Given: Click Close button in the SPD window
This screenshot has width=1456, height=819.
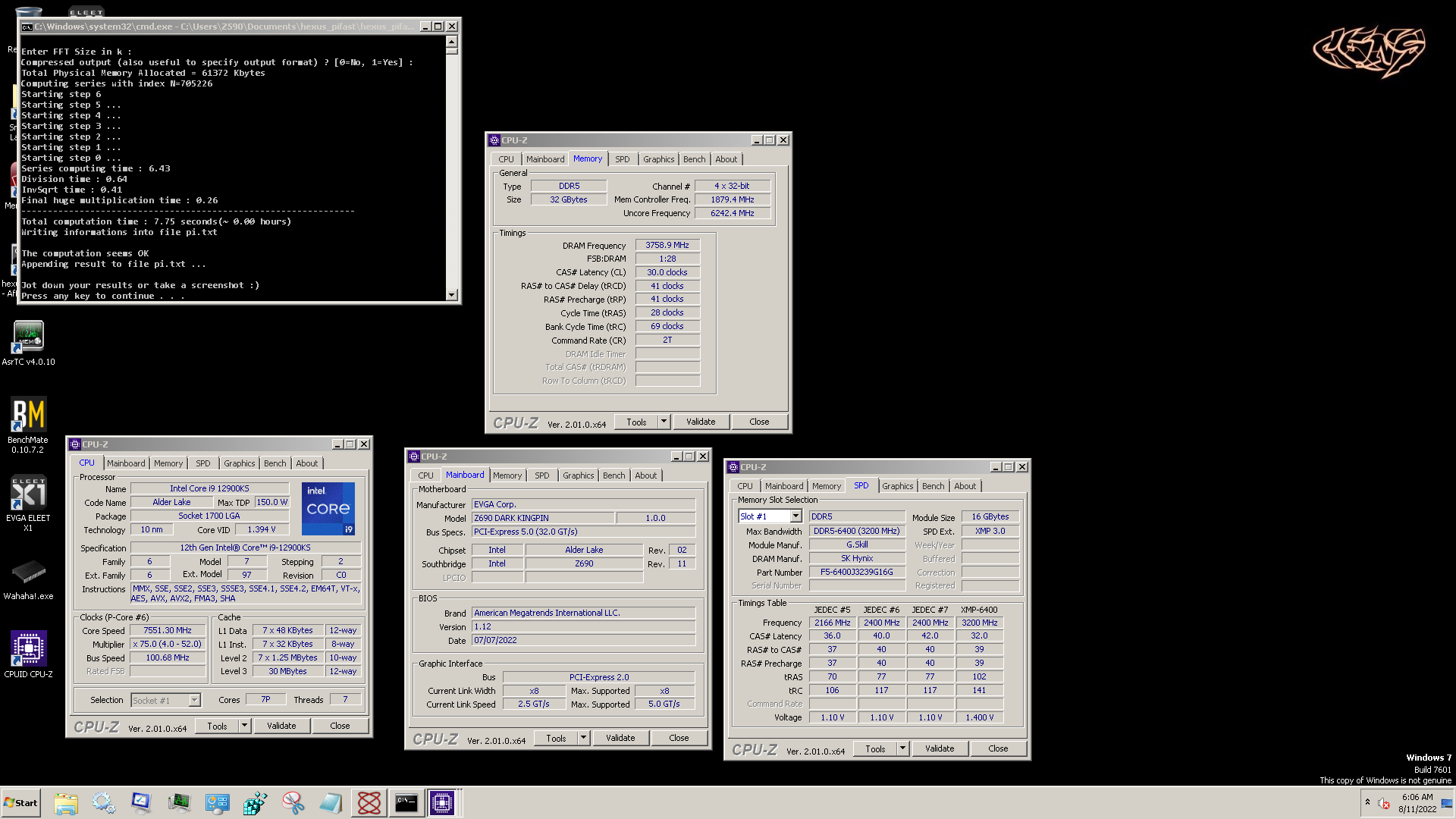Looking at the screenshot, I should [997, 748].
